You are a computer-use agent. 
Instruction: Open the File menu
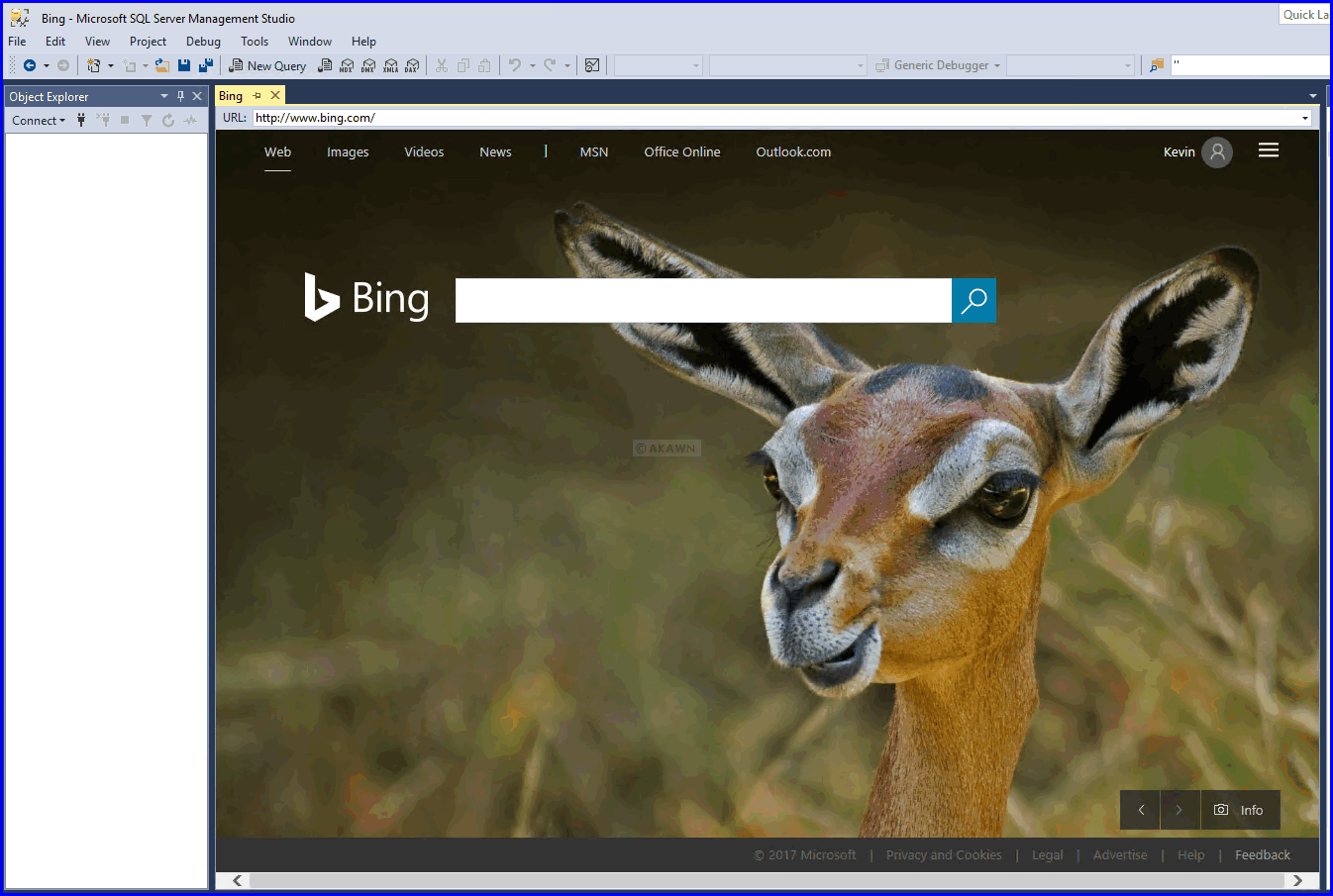[x=17, y=42]
